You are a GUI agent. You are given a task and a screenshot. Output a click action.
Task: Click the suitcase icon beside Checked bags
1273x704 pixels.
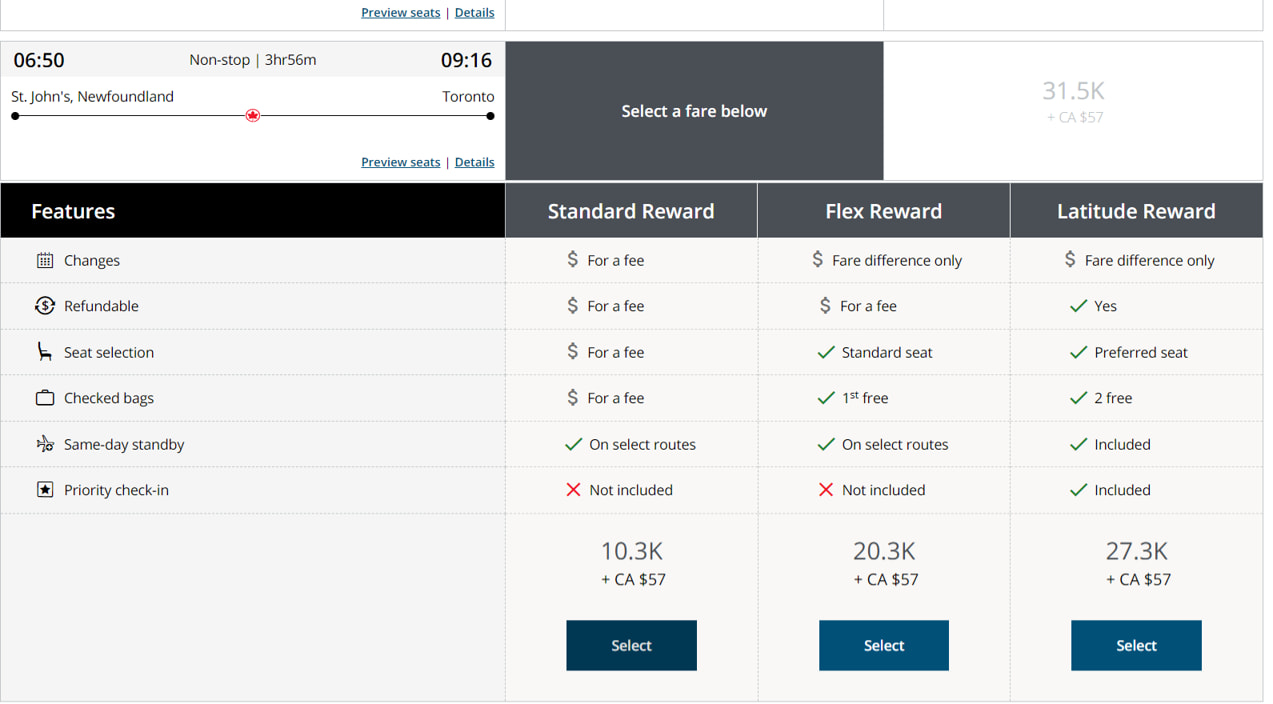coord(45,397)
